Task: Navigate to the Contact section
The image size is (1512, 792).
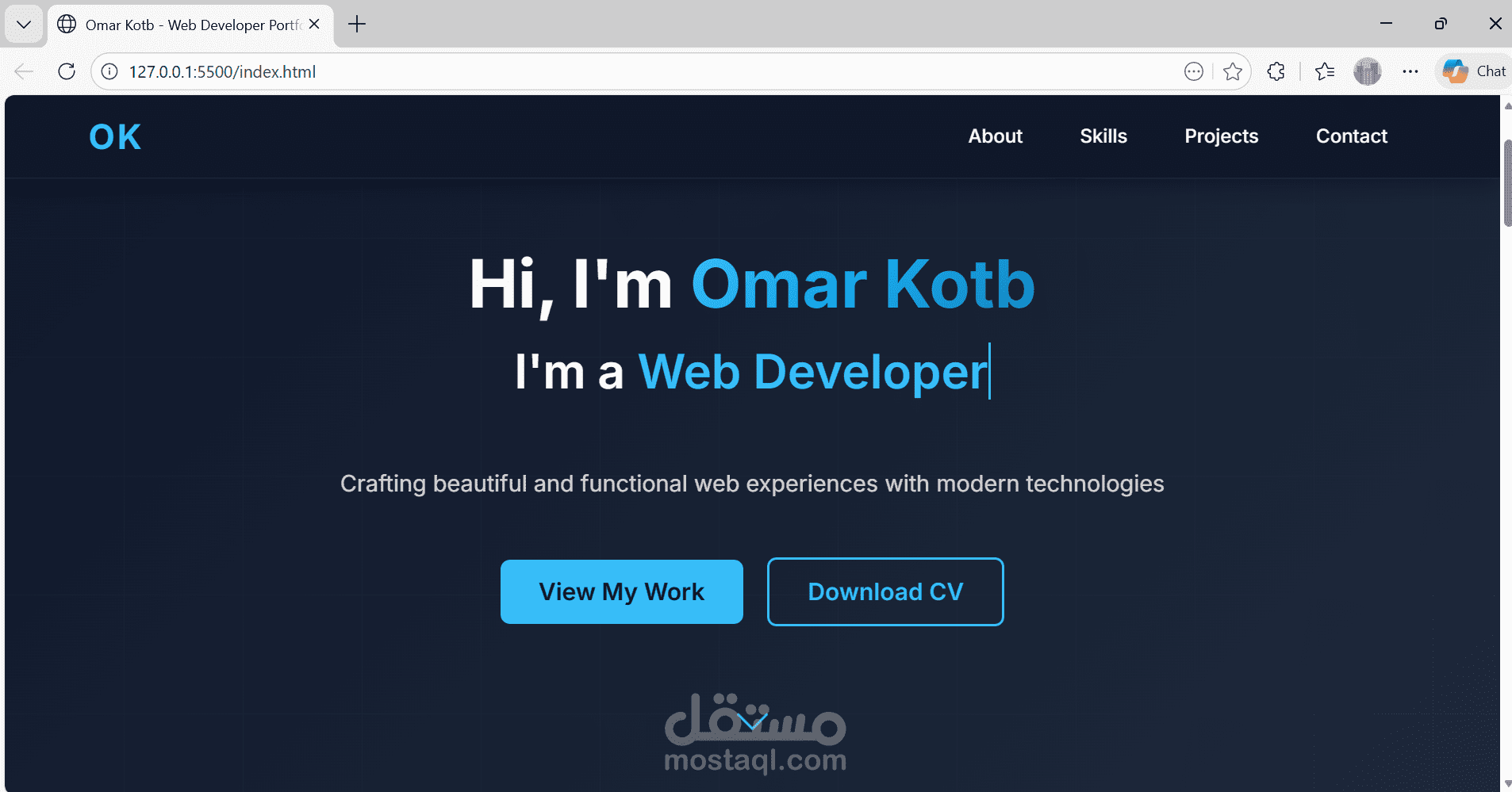Action: click(1352, 136)
